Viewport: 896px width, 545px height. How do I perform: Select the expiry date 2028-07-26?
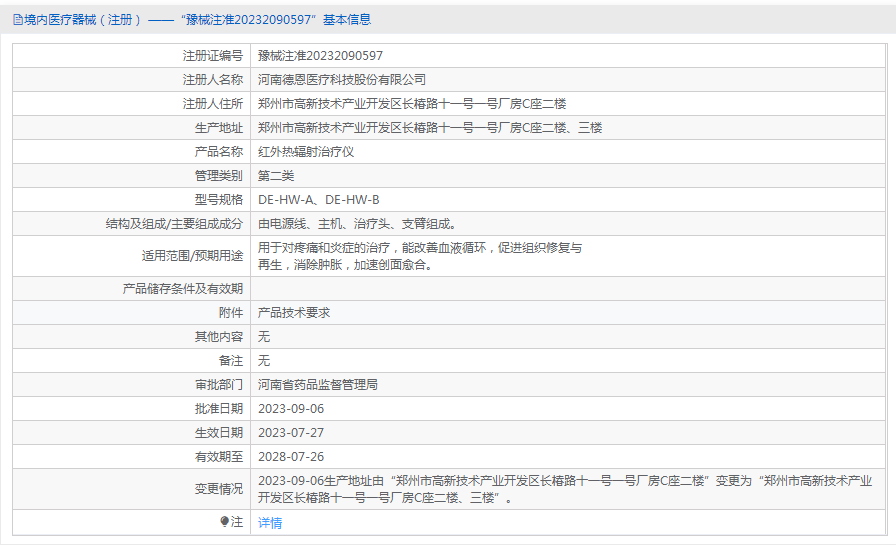click(291, 457)
